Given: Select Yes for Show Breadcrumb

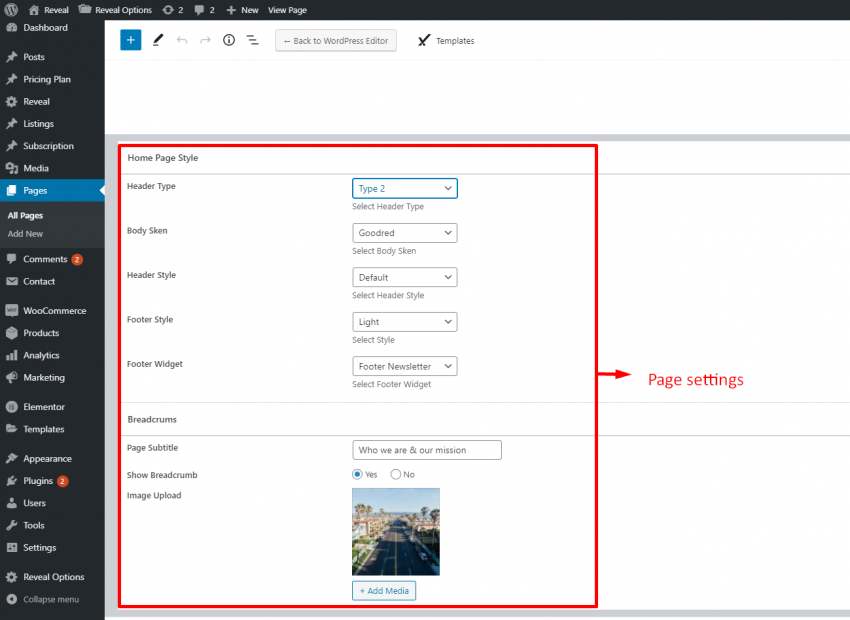Looking at the screenshot, I should click(357, 475).
